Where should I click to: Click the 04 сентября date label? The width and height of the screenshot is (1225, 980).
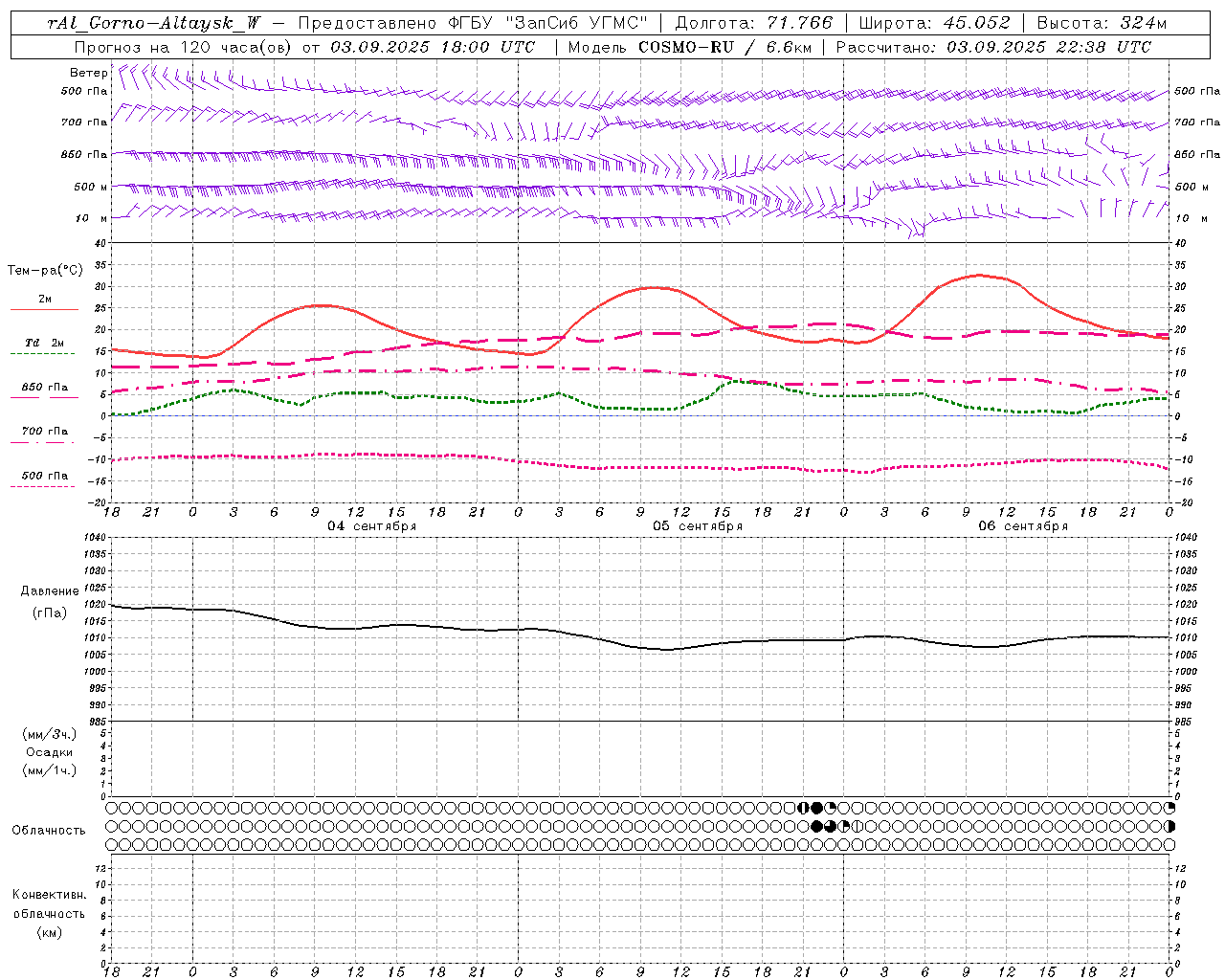pyautogui.click(x=372, y=526)
